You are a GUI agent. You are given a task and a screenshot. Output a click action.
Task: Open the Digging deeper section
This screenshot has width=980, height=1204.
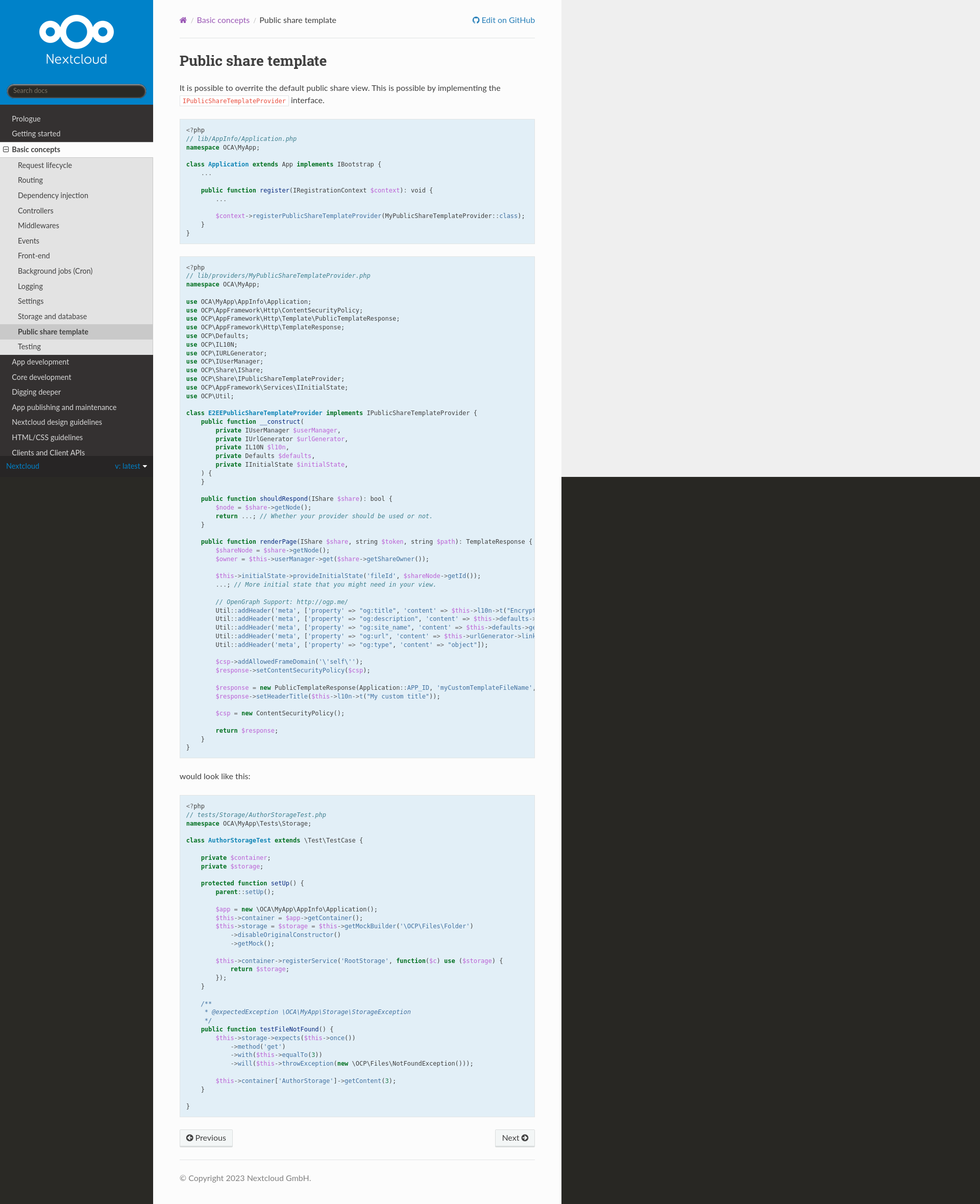tap(36, 392)
